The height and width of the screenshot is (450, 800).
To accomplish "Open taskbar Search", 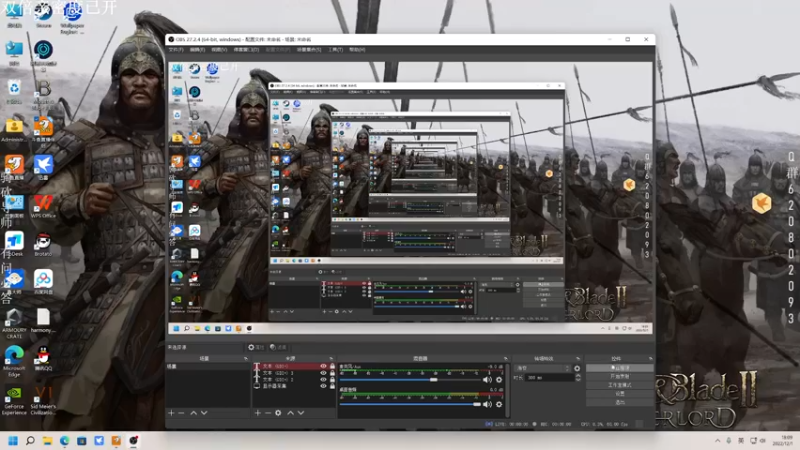I will point(30,440).
